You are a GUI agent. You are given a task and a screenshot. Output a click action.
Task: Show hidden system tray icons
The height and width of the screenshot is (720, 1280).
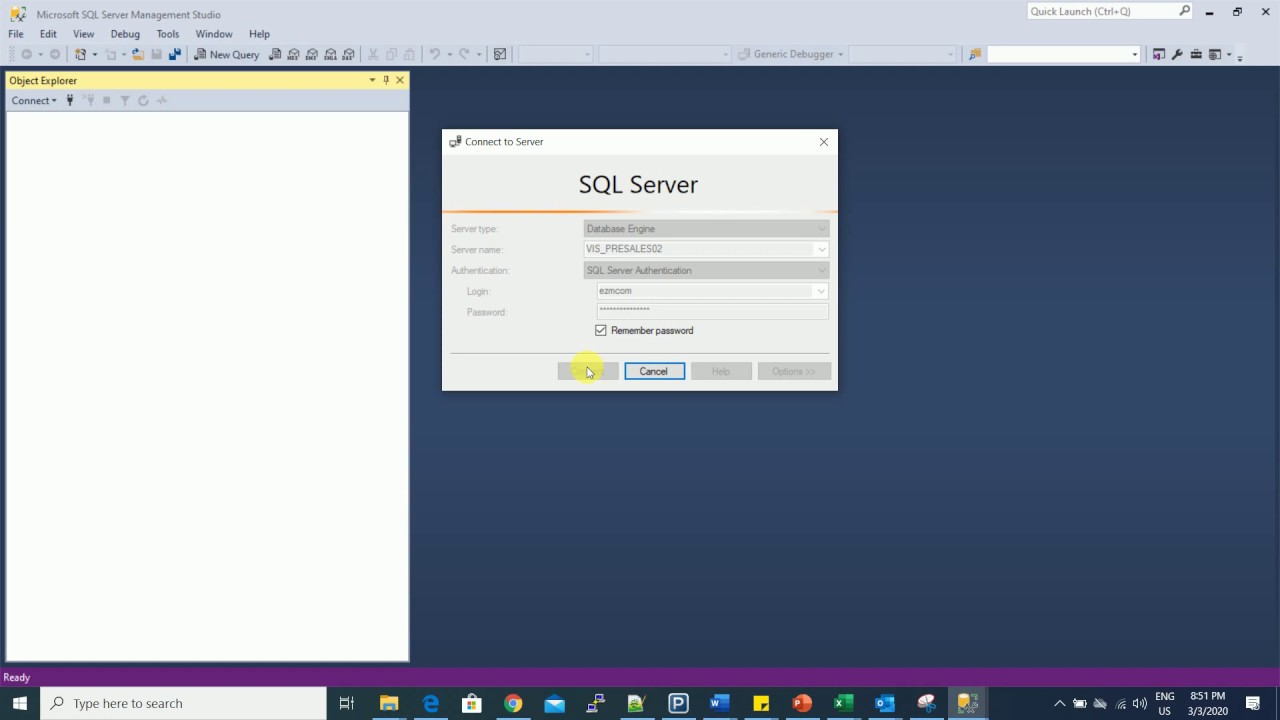coord(1060,703)
